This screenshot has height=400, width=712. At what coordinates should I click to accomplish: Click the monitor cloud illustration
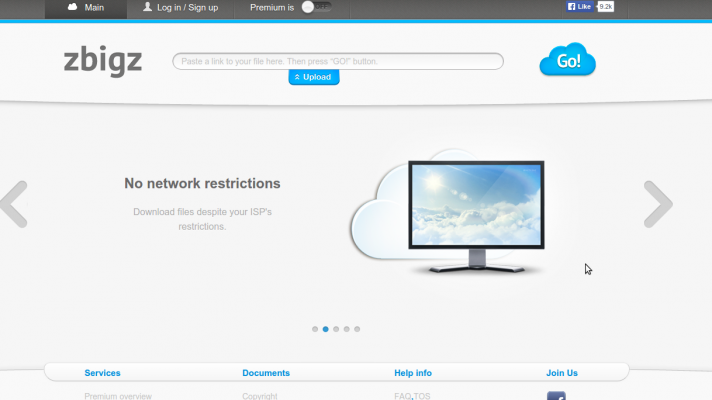tap(448, 212)
